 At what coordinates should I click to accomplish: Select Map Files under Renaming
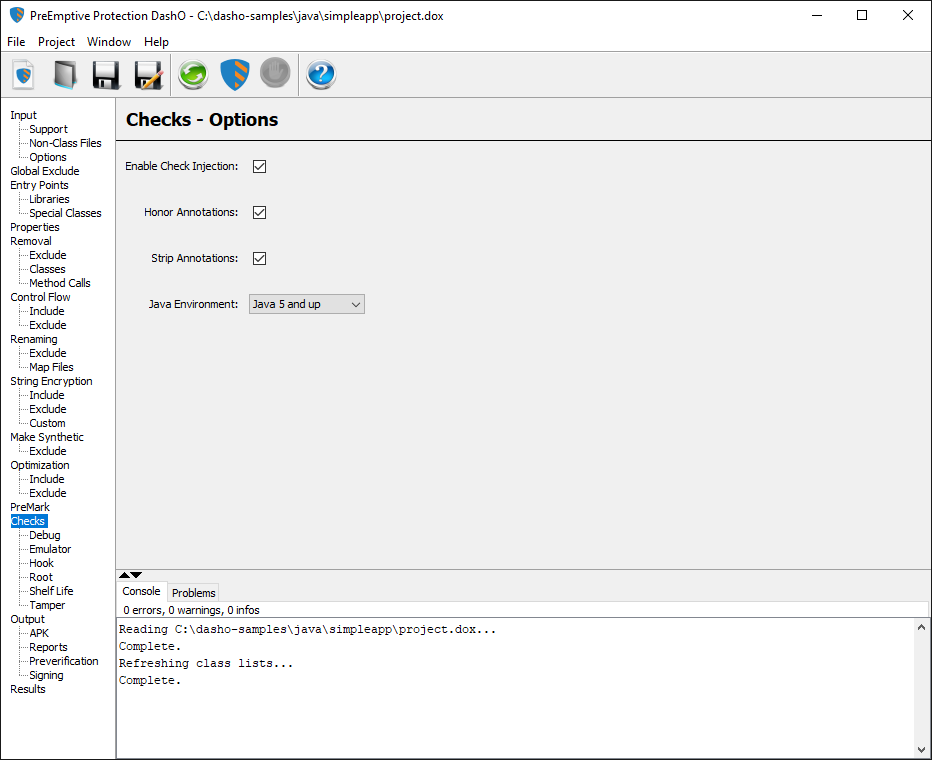pyautogui.click(x=52, y=367)
